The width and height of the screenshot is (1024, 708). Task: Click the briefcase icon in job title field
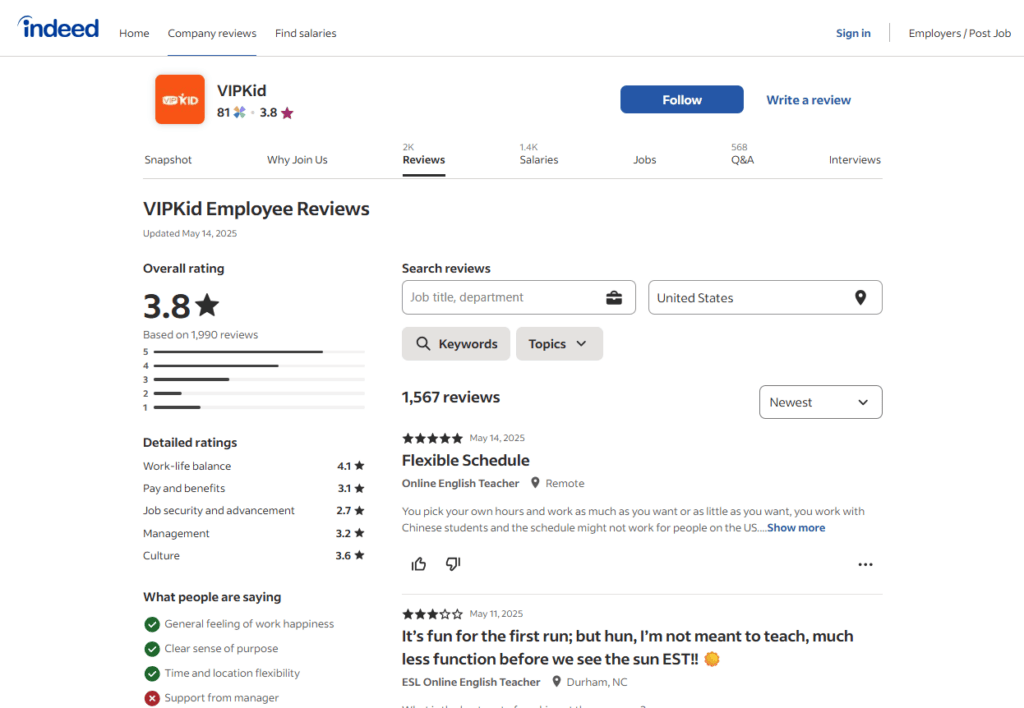tap(614, 298)
